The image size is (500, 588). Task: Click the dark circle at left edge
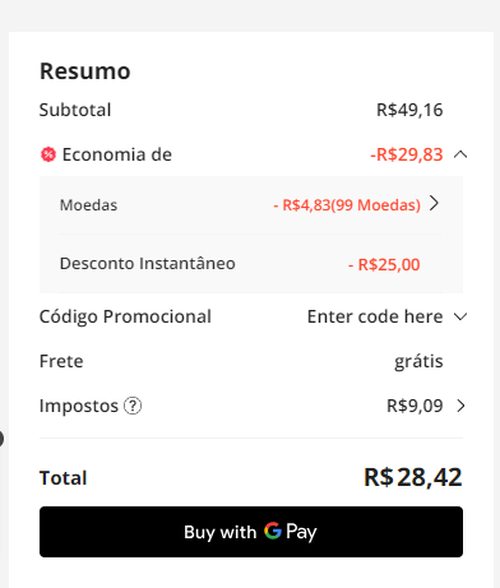tap(1, 439)
